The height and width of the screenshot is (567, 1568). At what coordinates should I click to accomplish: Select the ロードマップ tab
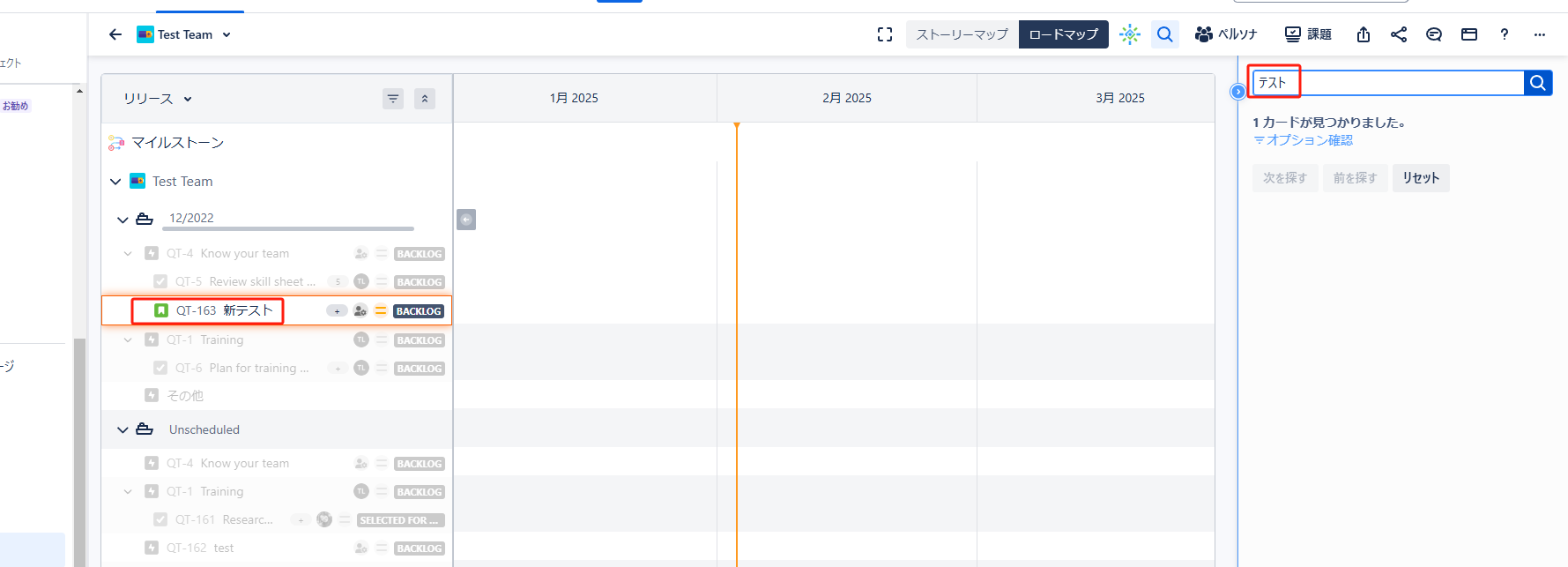1063,34
